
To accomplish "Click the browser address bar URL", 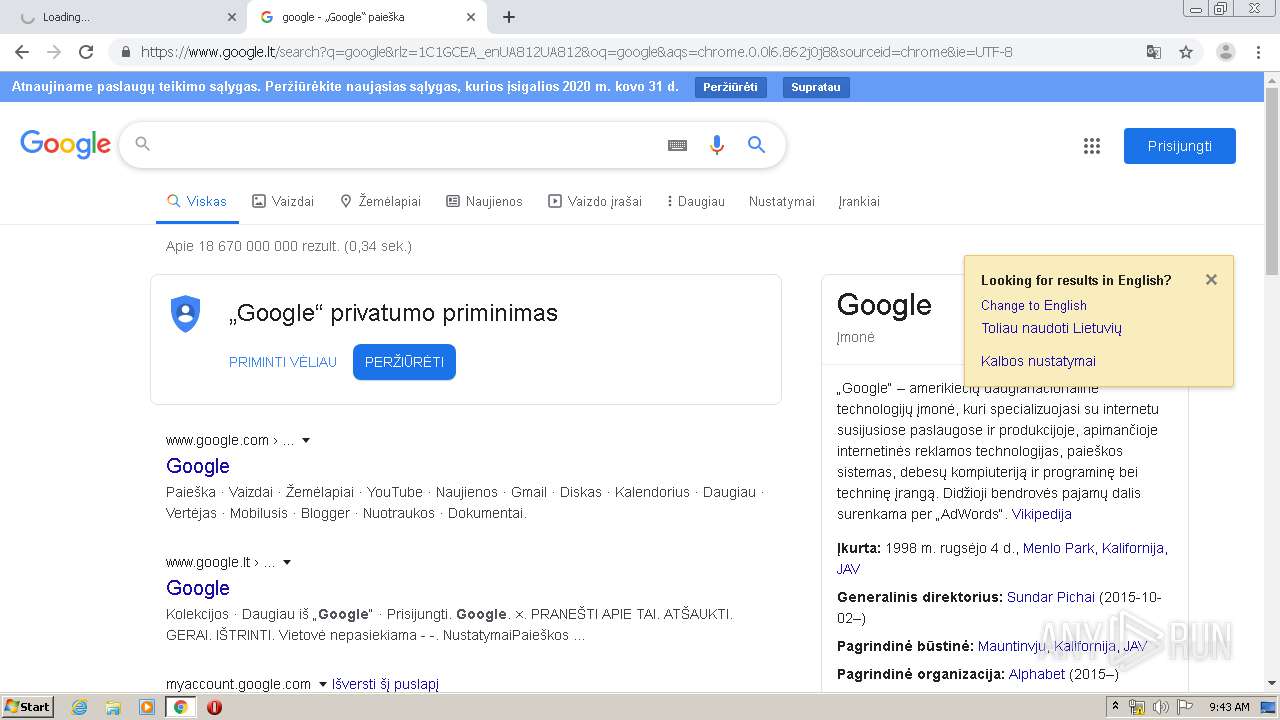I will pyautogui.click(x=576, y=52).
